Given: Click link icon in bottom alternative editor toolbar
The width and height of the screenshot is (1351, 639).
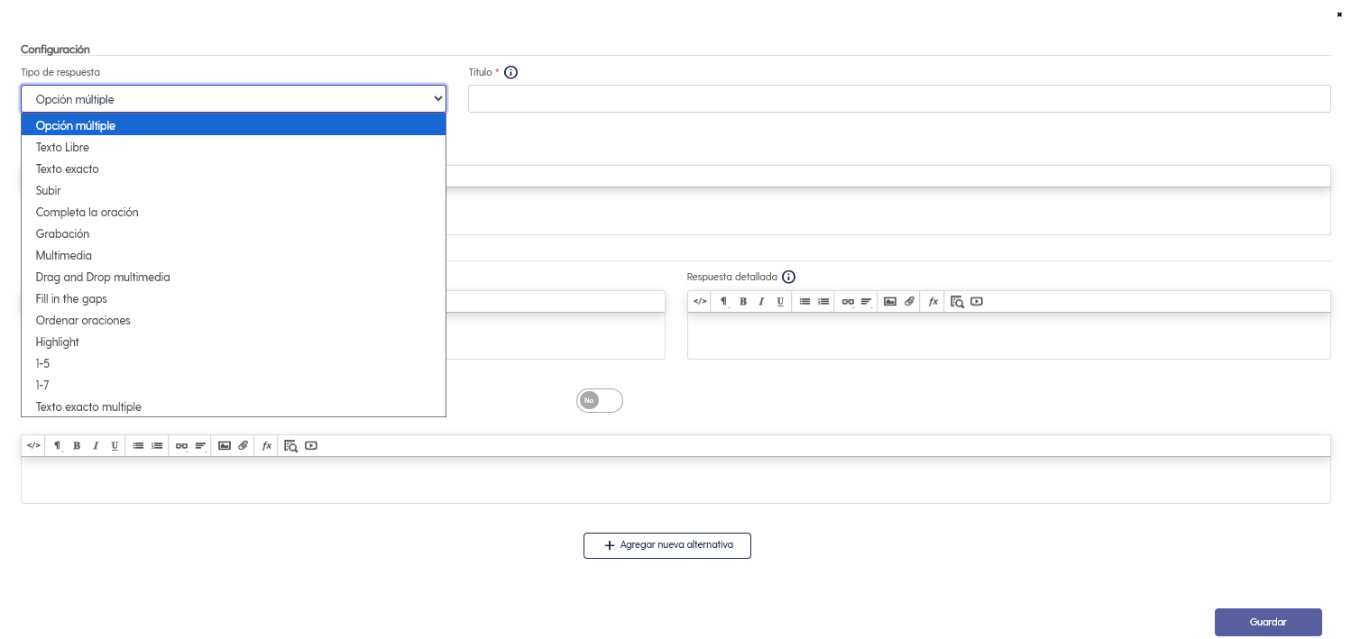Looking at the screenshot, I should pos(181,445).
